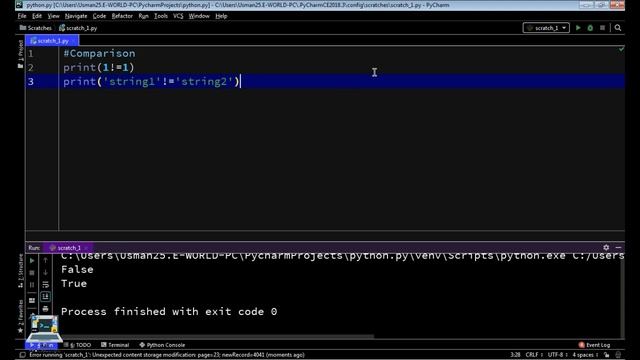The image size is (640, 360).
Task: Click the error message in the status bar
Action: pyautogui.click(x=167, y=355)
